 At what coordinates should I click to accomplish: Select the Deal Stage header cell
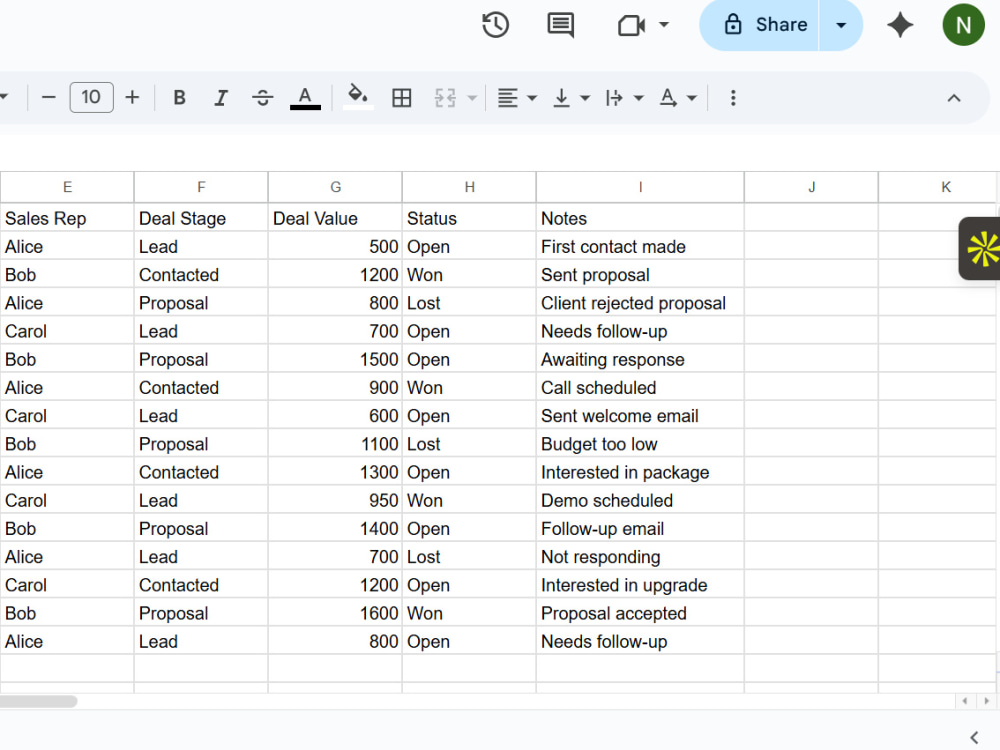click(201, 218)
